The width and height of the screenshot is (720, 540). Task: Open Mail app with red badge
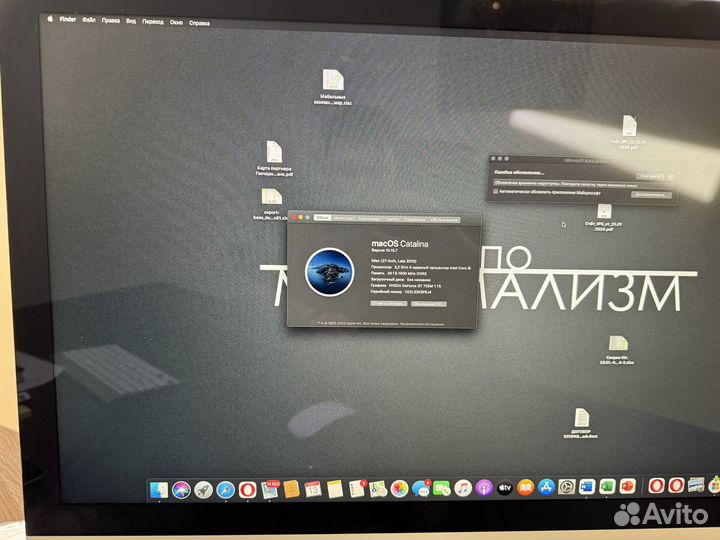pos(270,490)
